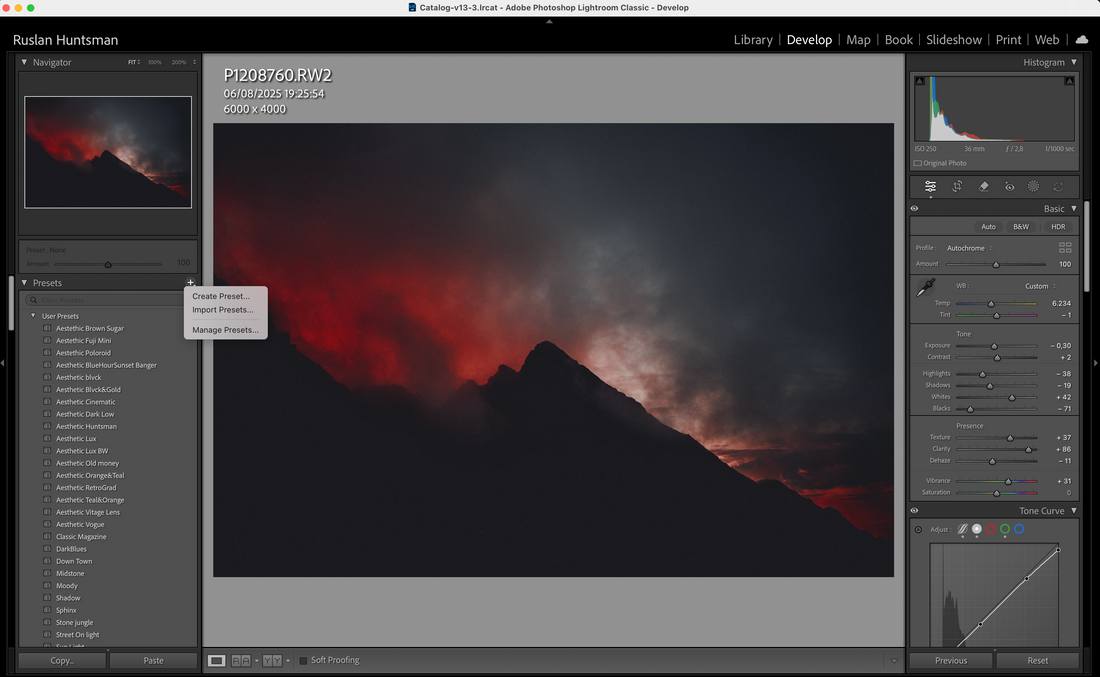Screen dimensions: 1100x677
Task: Toggle the Original Photo checkbox
Action: (x=918, y=163)
